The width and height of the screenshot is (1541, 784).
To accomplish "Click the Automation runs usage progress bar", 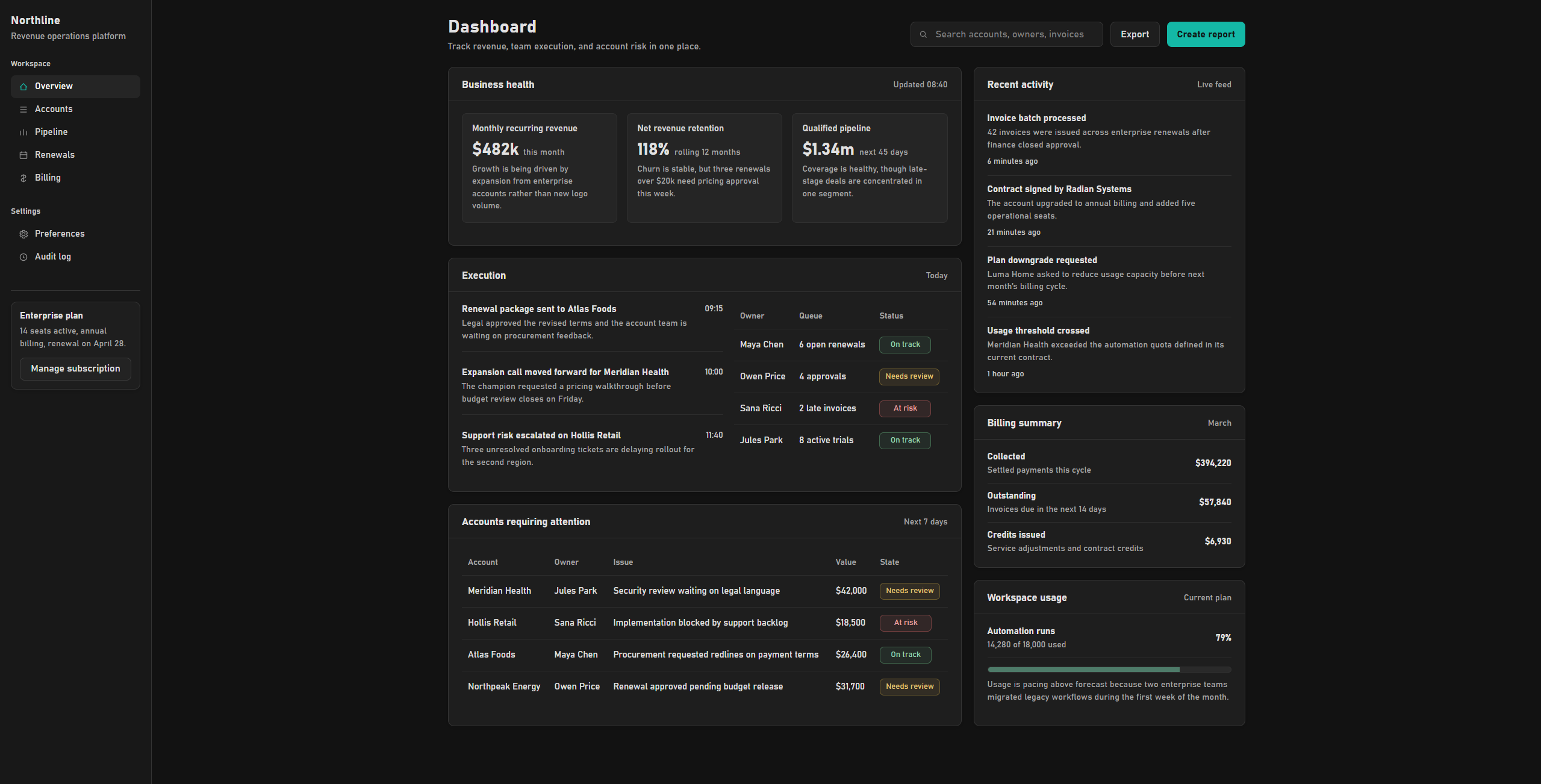I will (1109, 670).
